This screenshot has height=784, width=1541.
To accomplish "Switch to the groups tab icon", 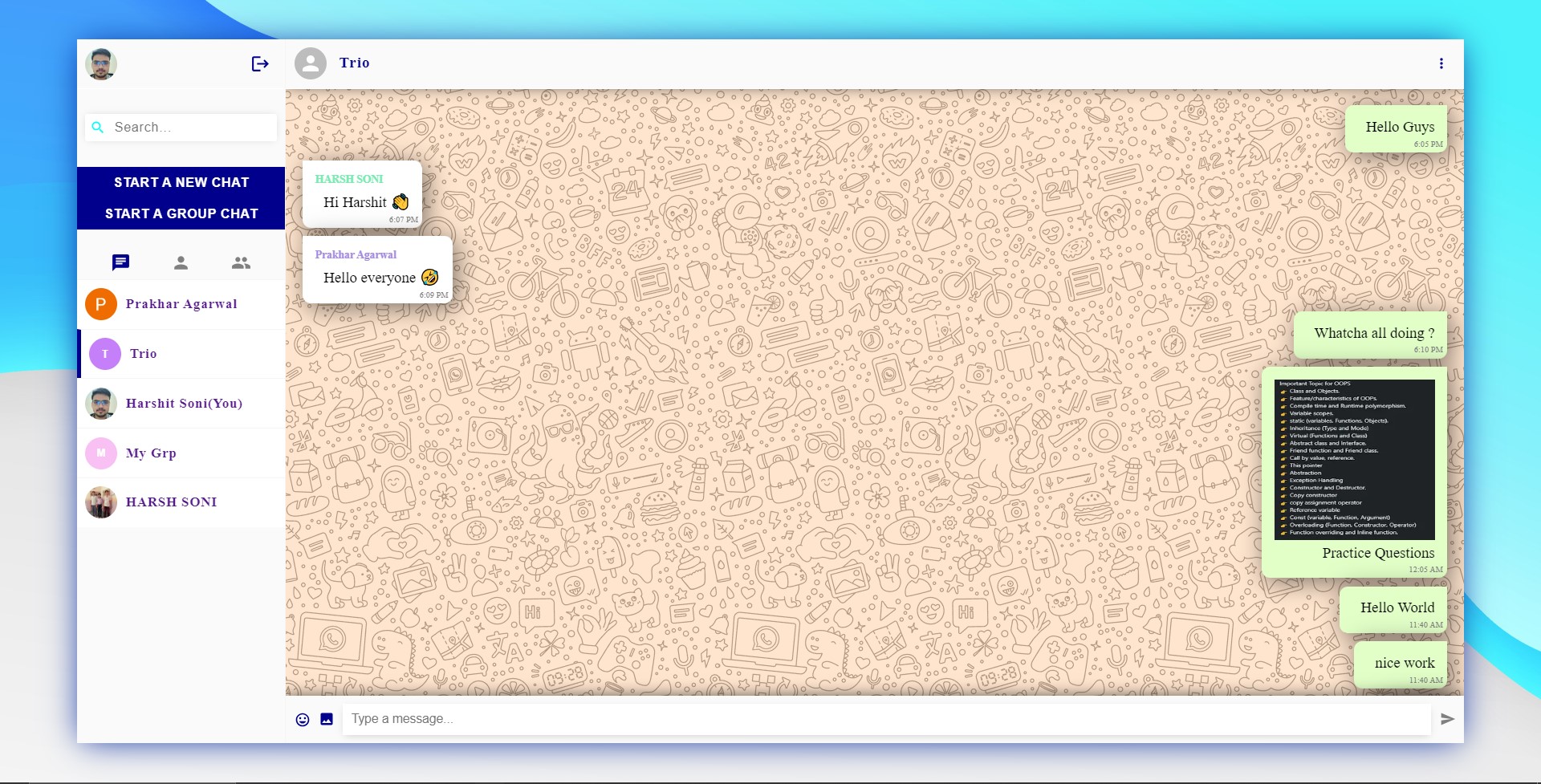I will [x=241, y=262].
